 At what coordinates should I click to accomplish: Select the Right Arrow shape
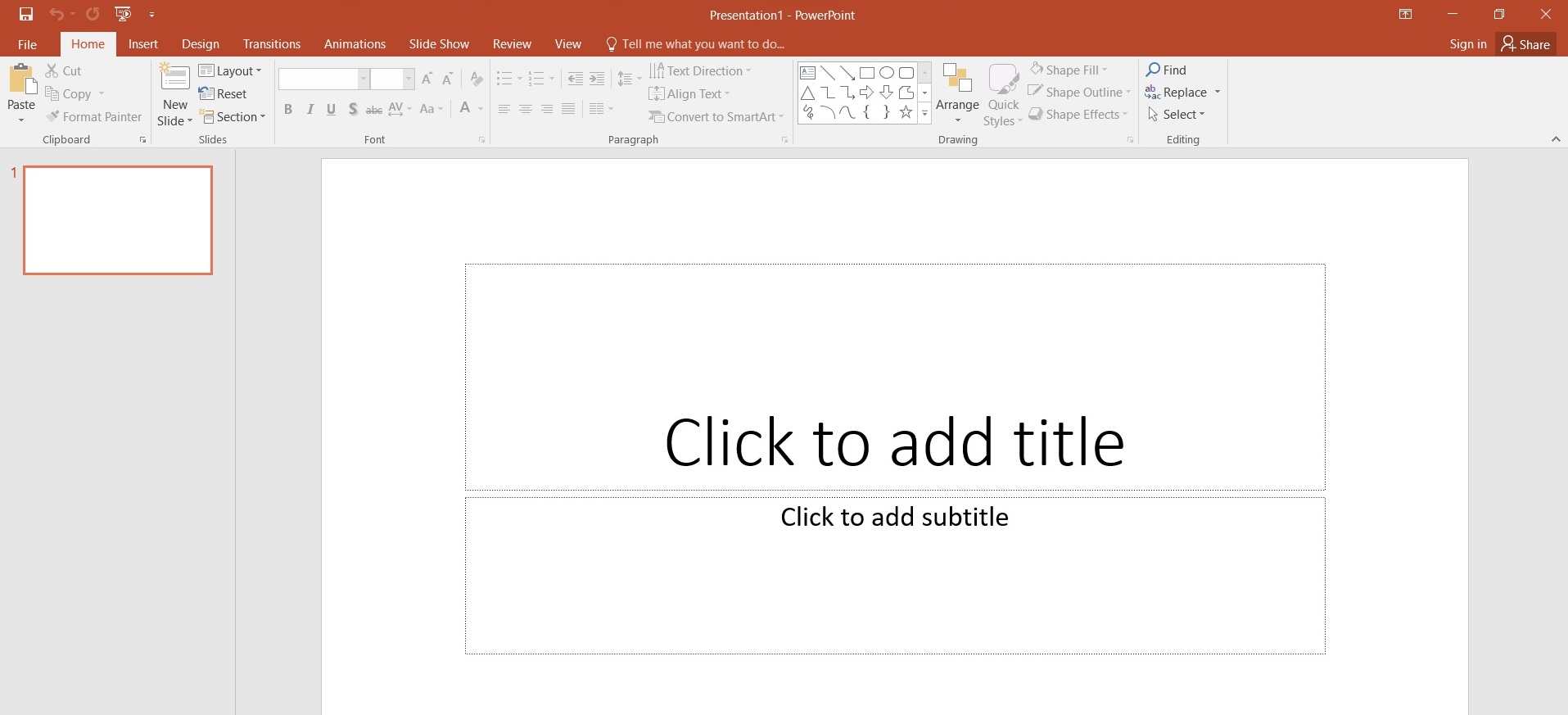(867, 93)
